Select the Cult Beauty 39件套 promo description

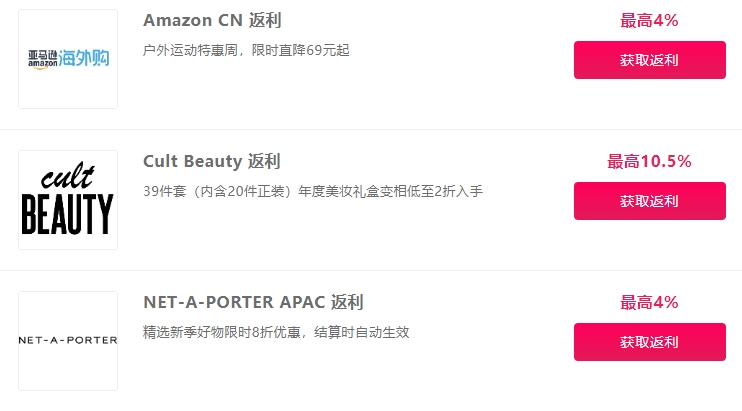[x=313, y=191]
